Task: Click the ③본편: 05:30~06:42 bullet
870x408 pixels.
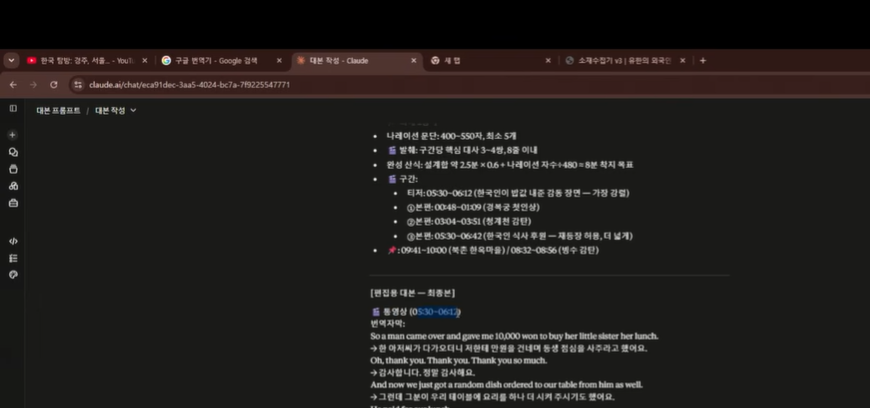Action: click(x=519, y=236)
